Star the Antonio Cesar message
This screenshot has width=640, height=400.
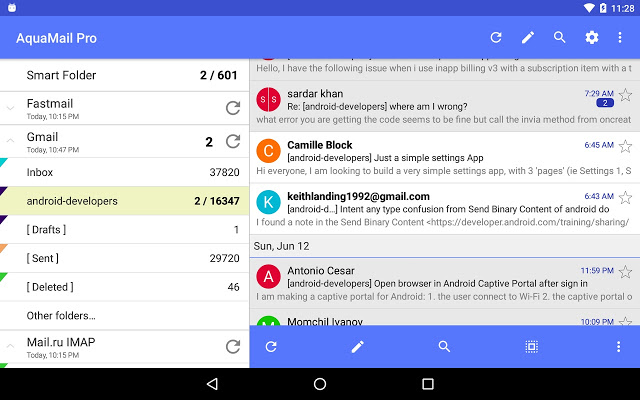[626, 271]
